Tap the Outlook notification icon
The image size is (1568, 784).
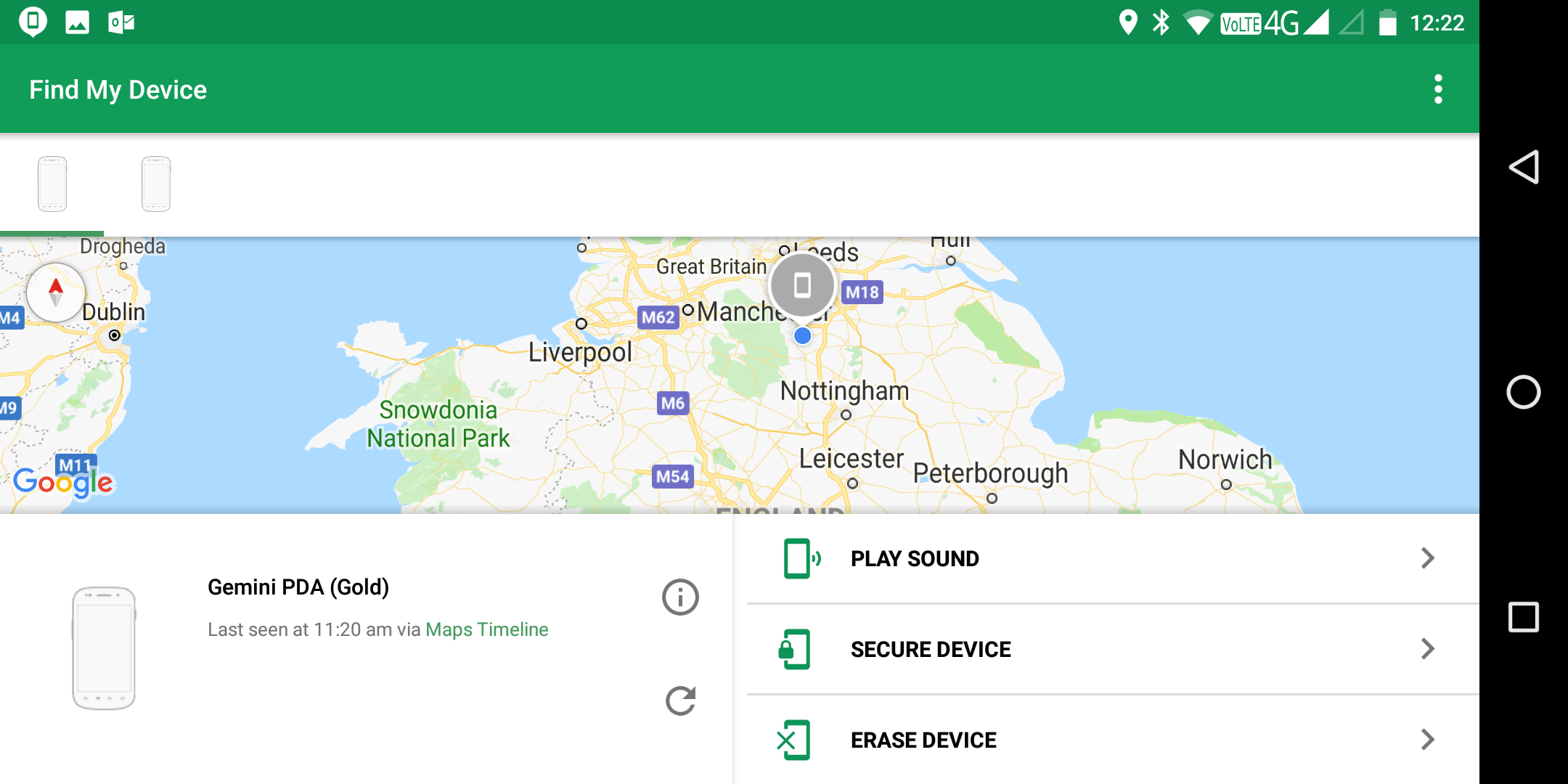121,23
